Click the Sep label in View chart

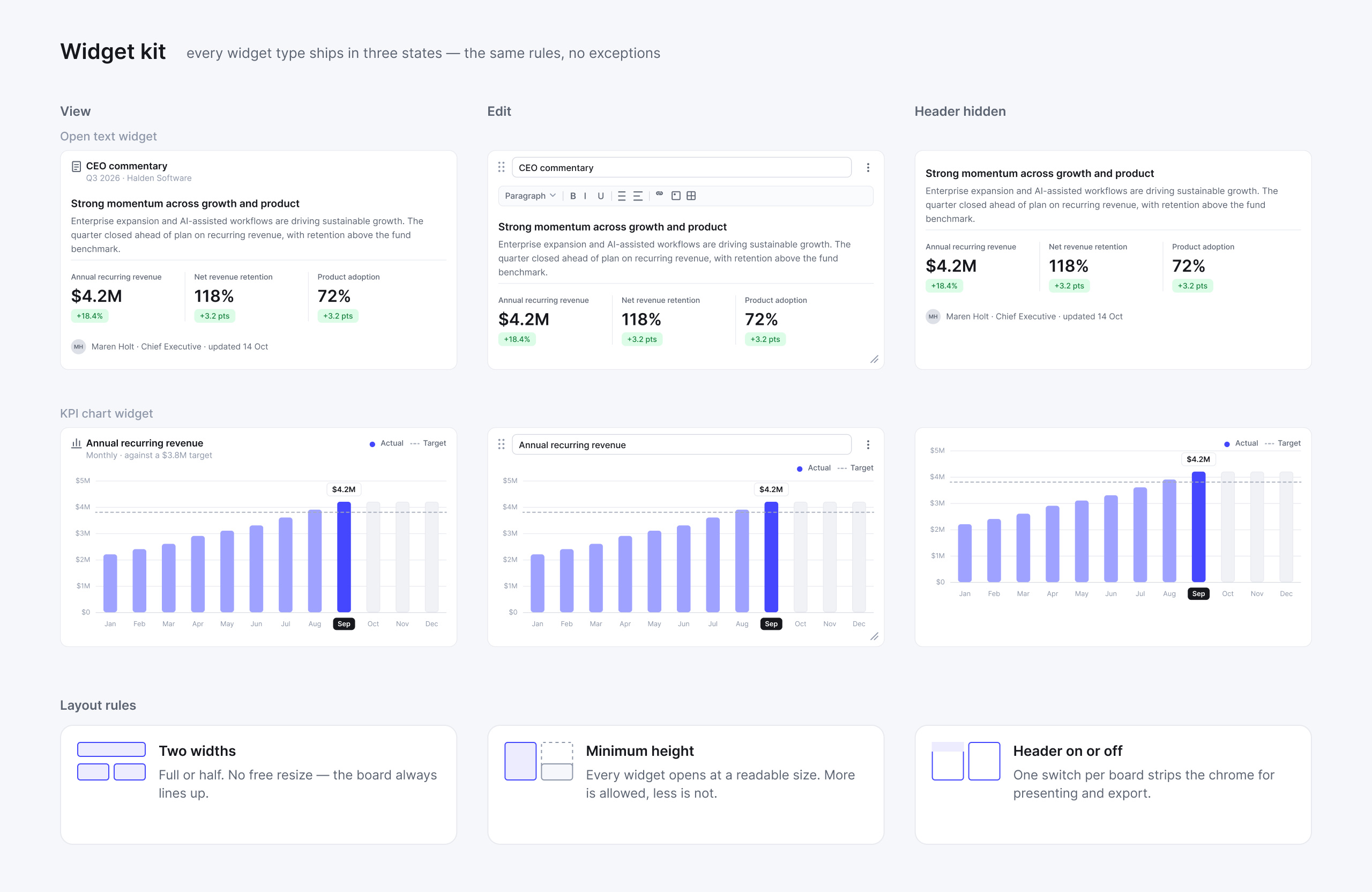tap(344, 624)
